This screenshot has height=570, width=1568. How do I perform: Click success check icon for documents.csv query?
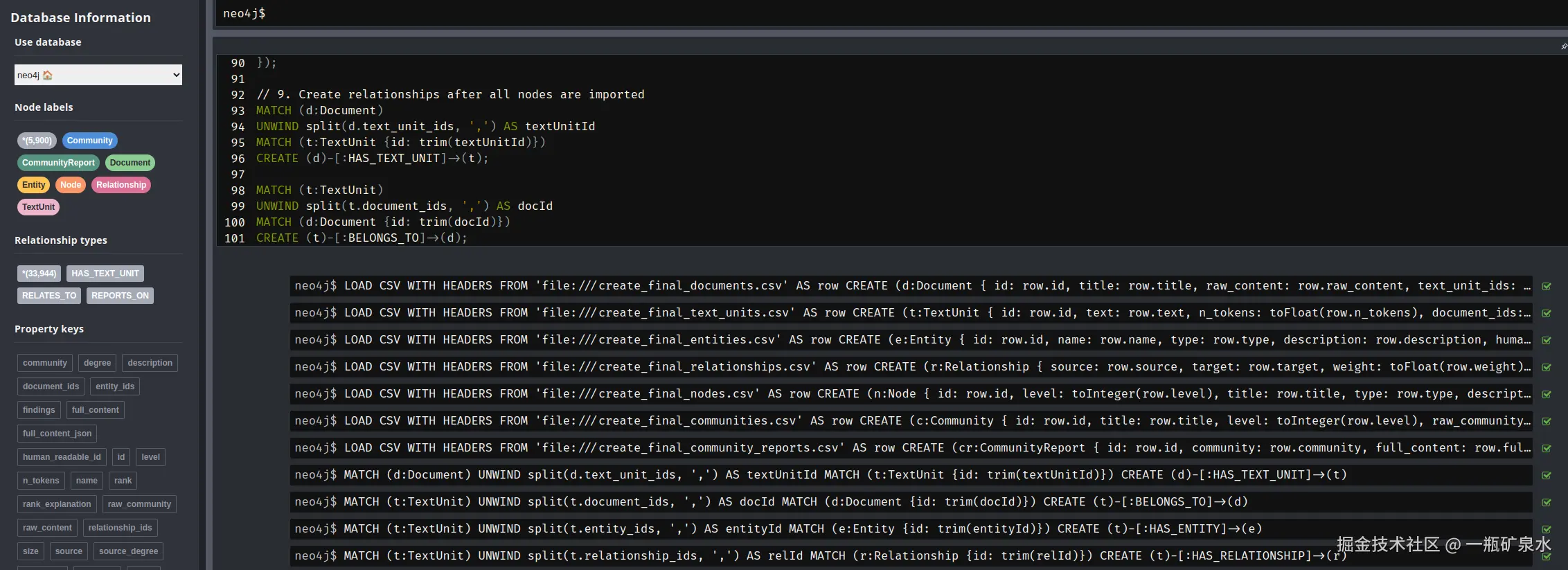coord(1546,286)
